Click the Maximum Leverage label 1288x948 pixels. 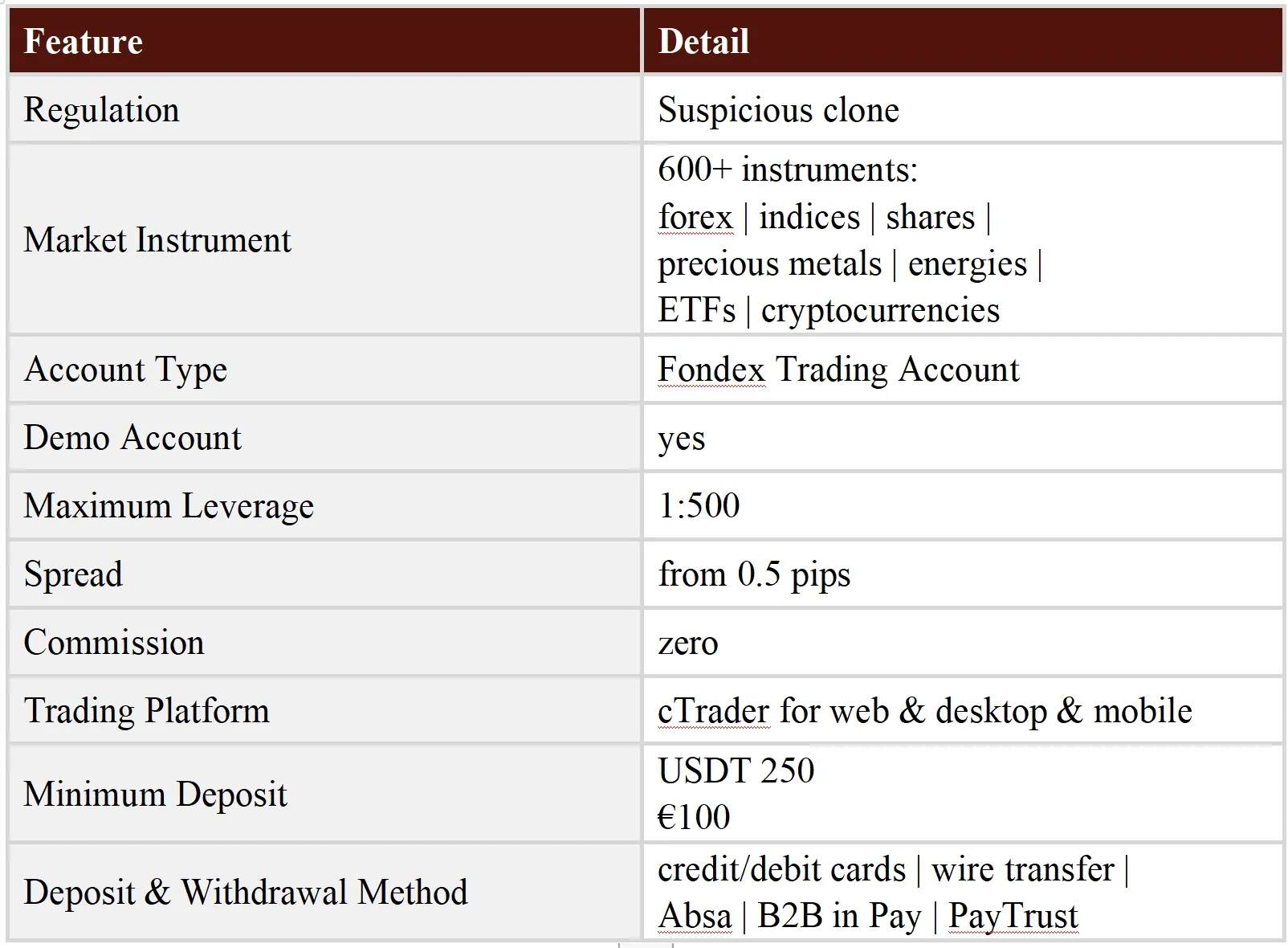click(169, 506)
